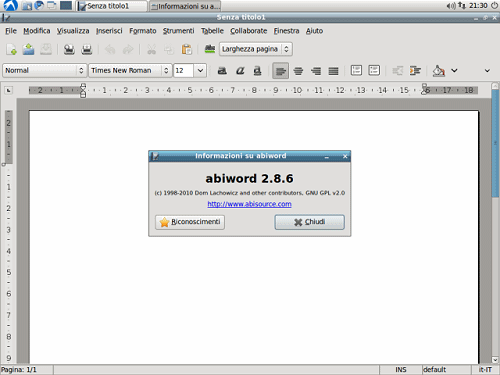Follow the http://www.abisource.com link
500x375 pixels.
(249, 204)
